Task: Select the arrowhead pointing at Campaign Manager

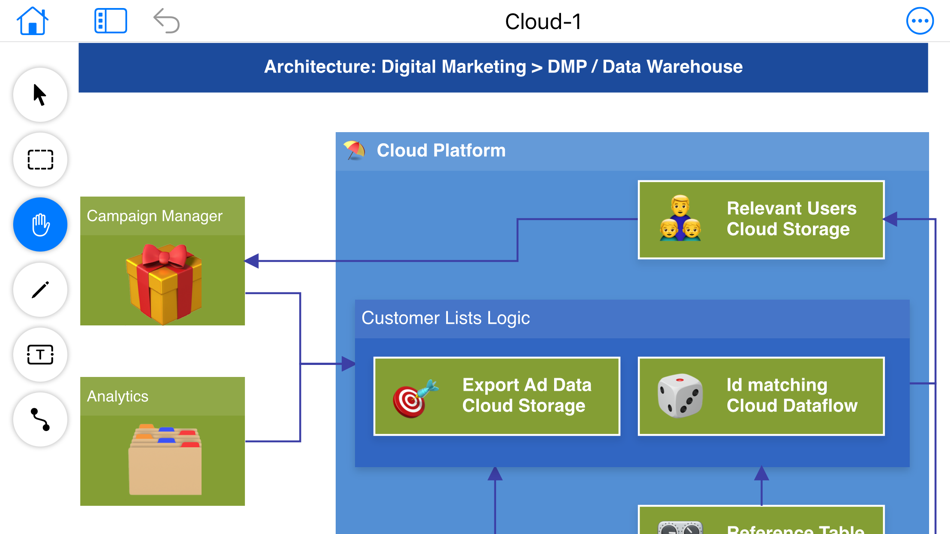Action: click(251, 261)
